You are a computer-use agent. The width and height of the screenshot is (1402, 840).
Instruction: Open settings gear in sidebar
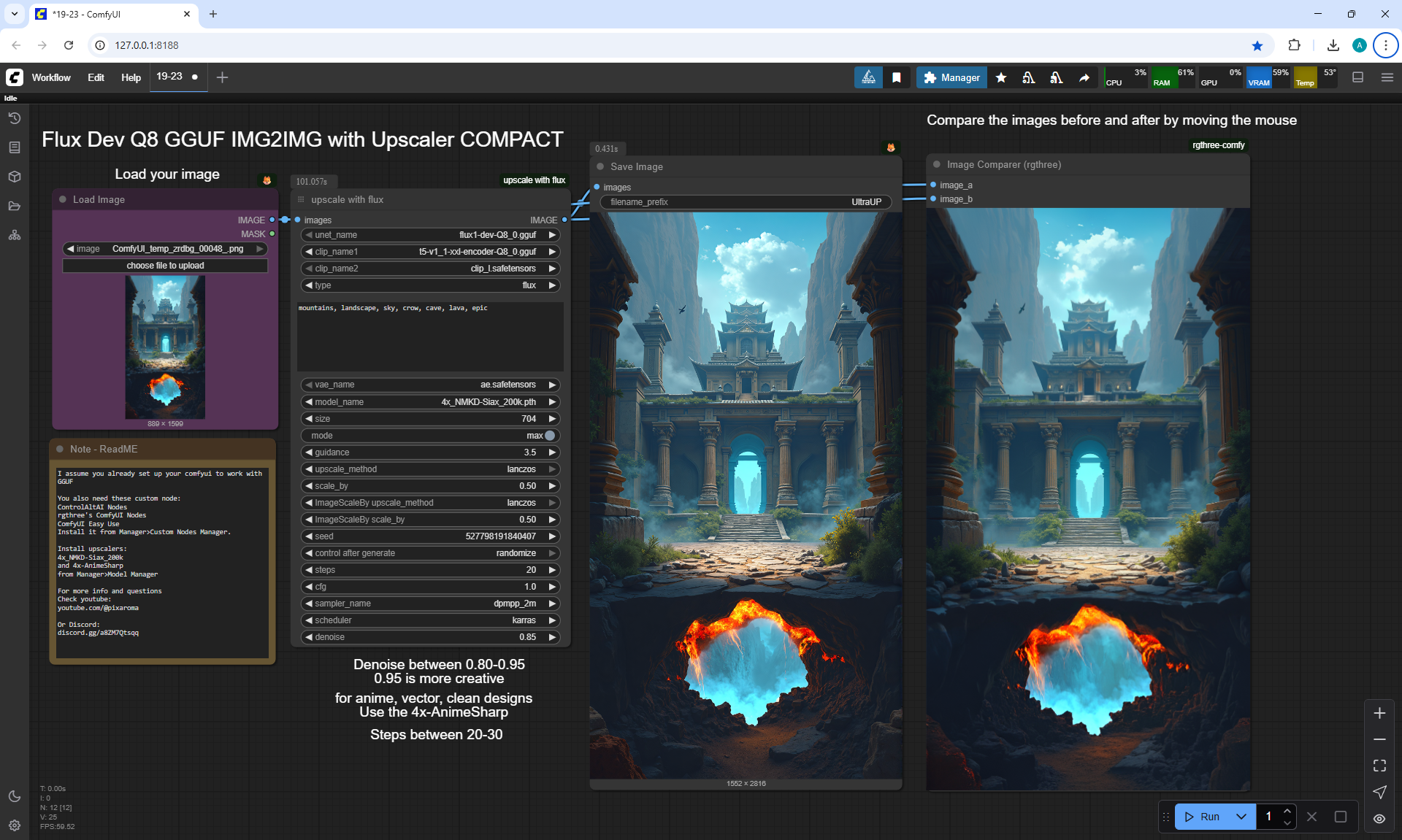(x=15, y=825)
